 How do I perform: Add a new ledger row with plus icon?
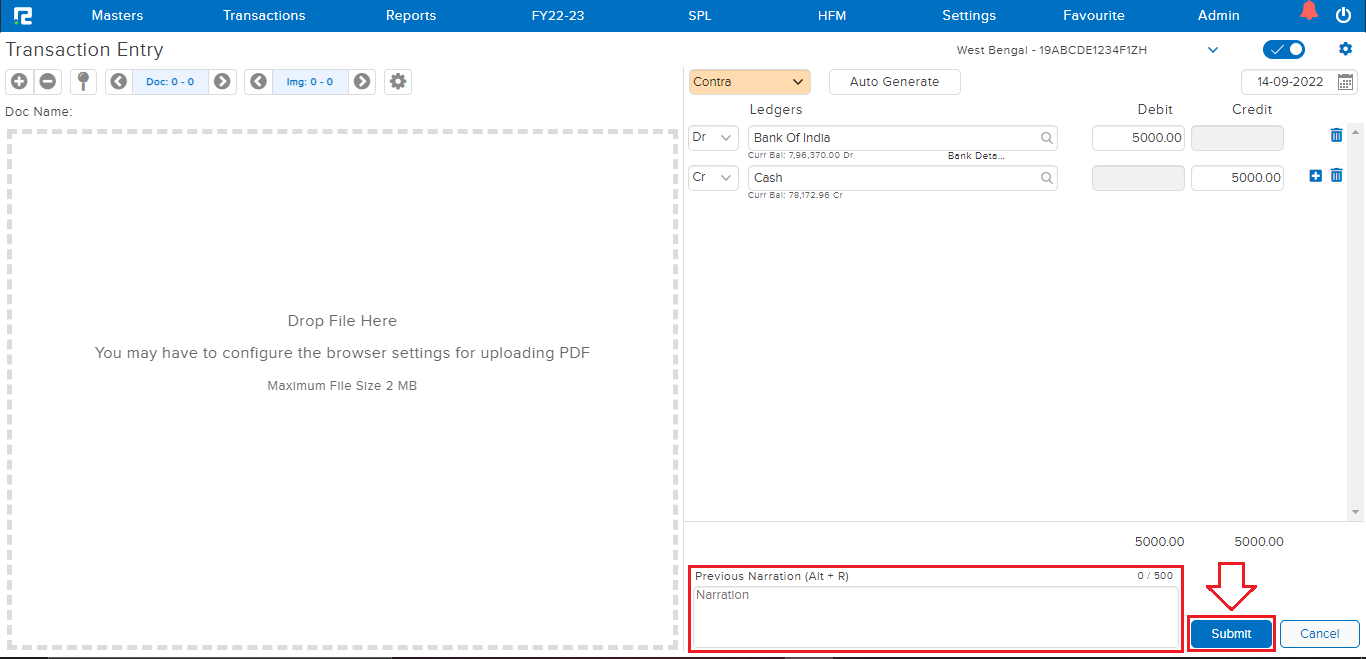click(x=1316, y=176)
